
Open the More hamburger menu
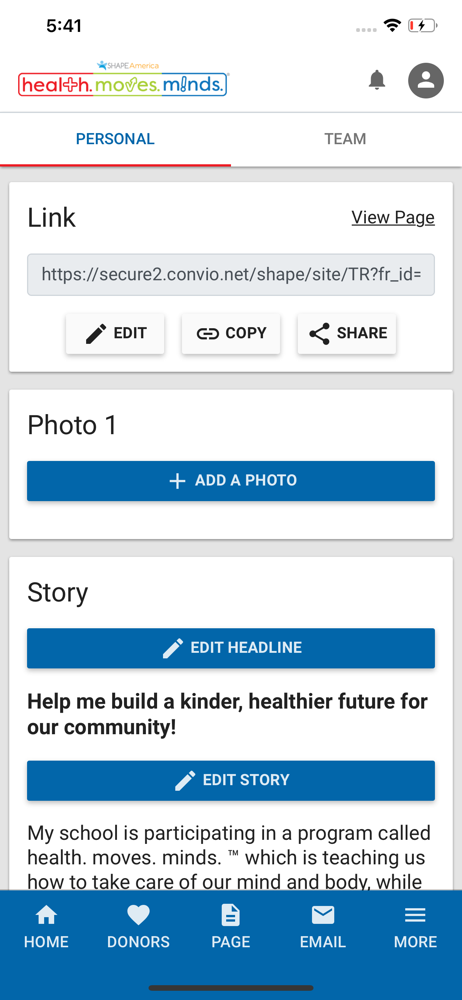click(415, 927)
